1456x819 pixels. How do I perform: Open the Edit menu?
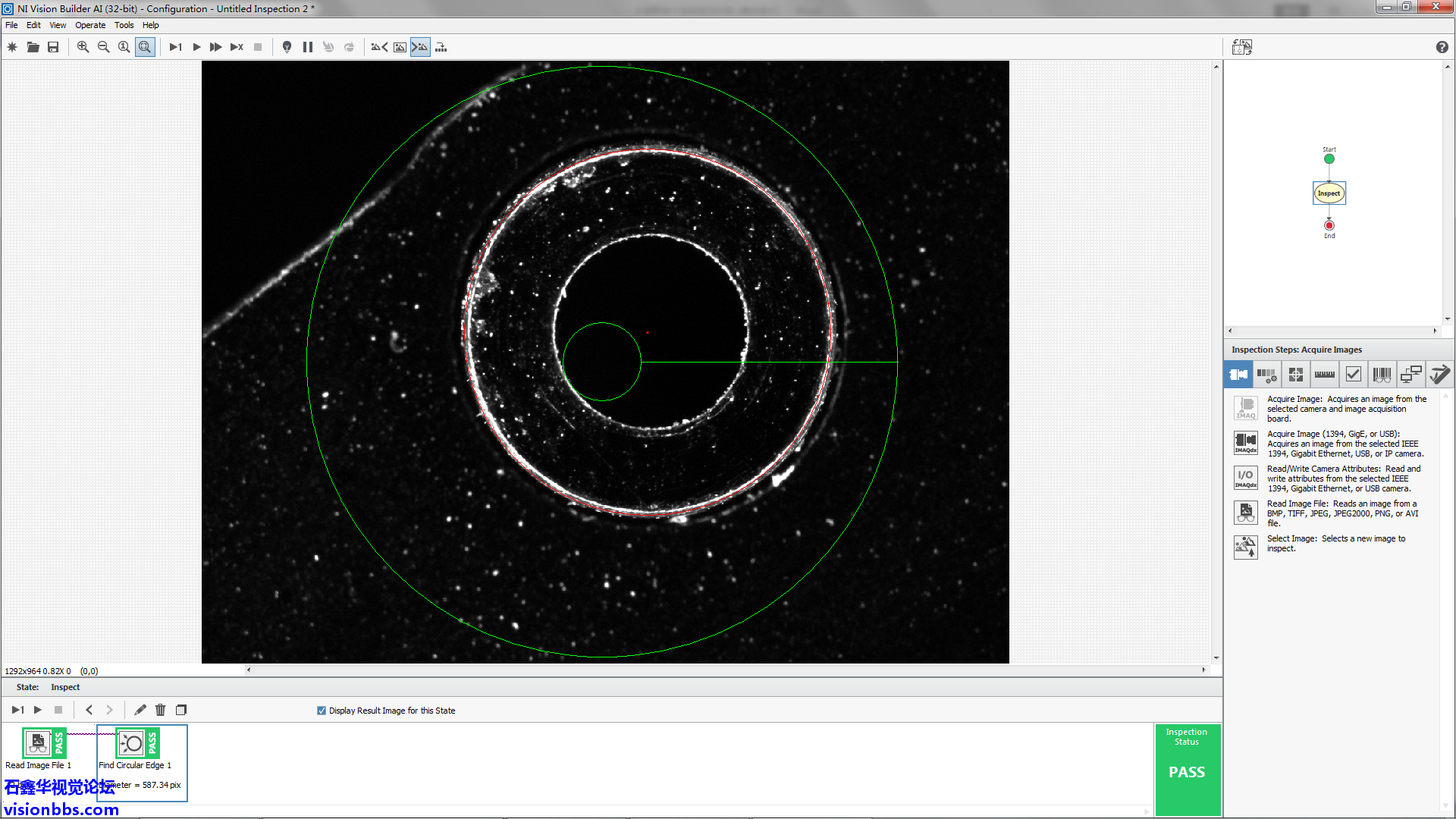point(33,25)
